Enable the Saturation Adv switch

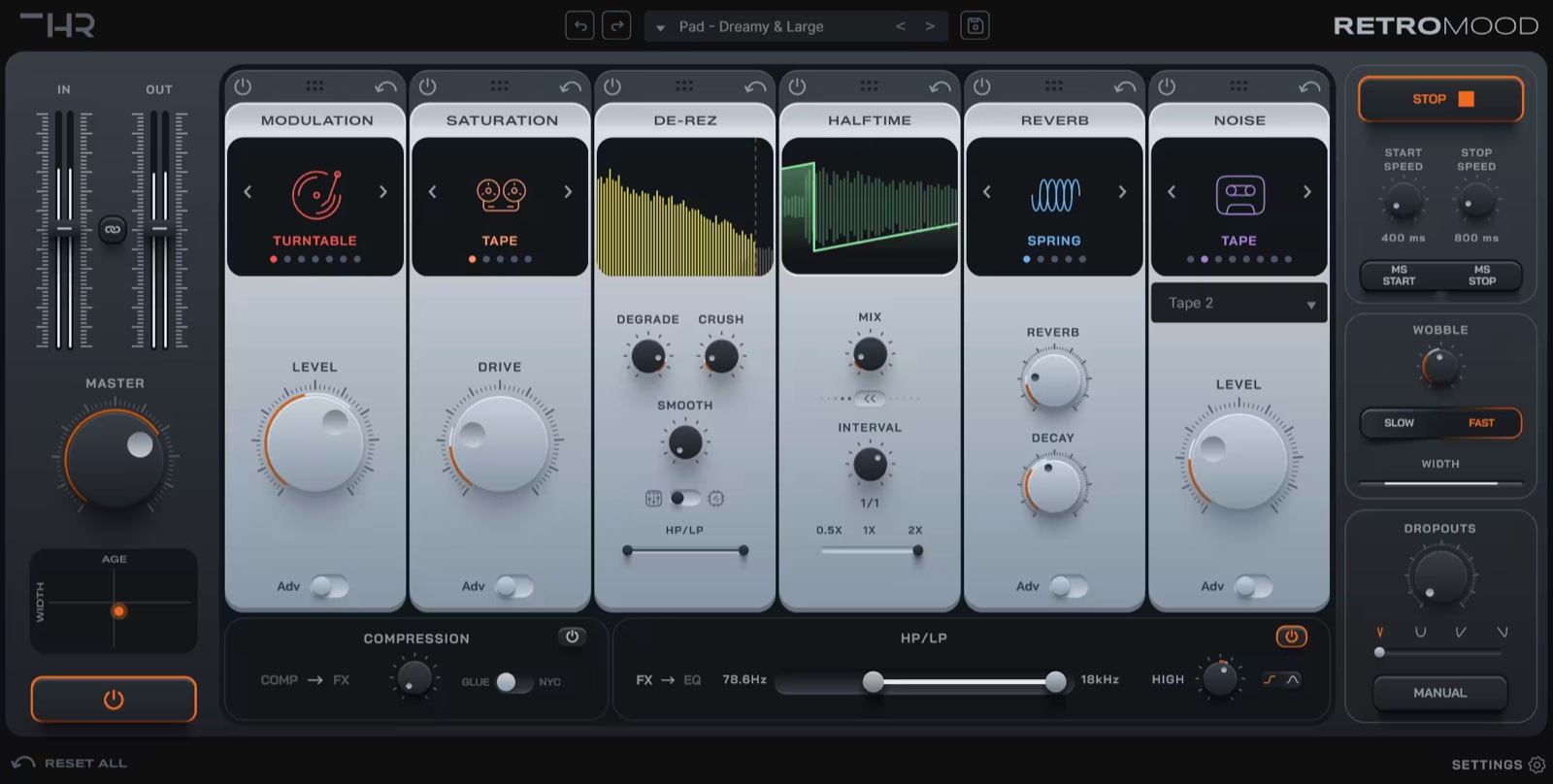pos(513,586)
